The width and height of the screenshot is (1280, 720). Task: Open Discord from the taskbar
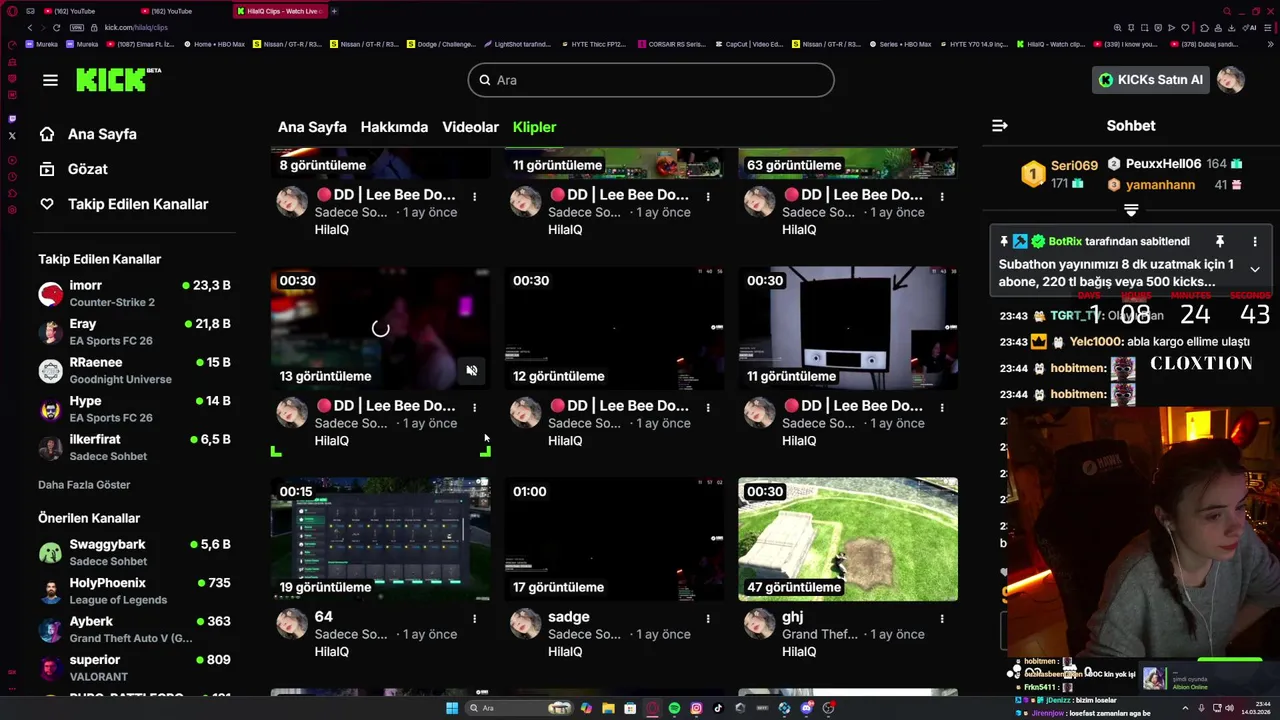(x=806, y=708)
